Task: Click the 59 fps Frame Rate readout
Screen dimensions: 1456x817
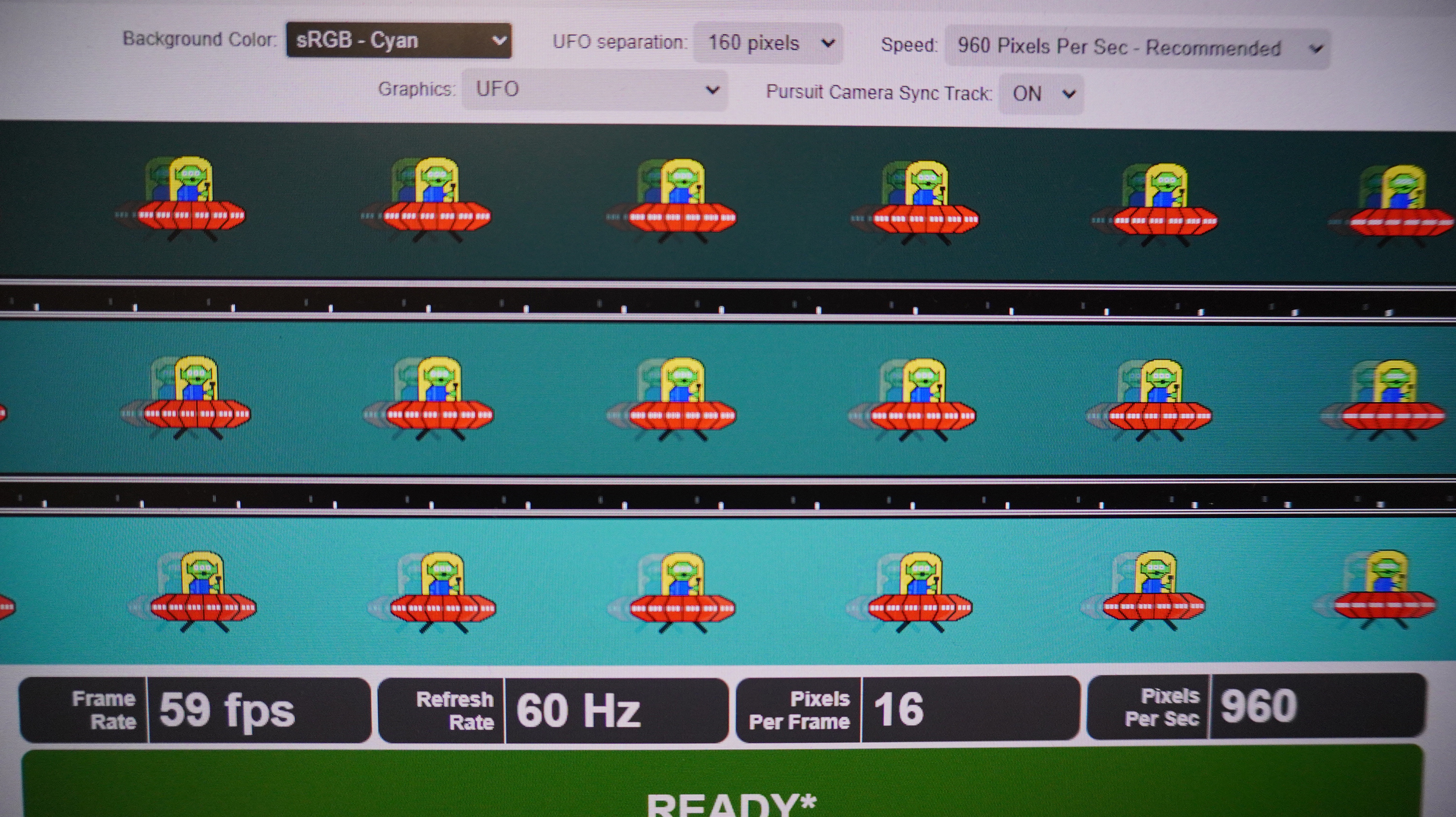Action: (226, 710)
